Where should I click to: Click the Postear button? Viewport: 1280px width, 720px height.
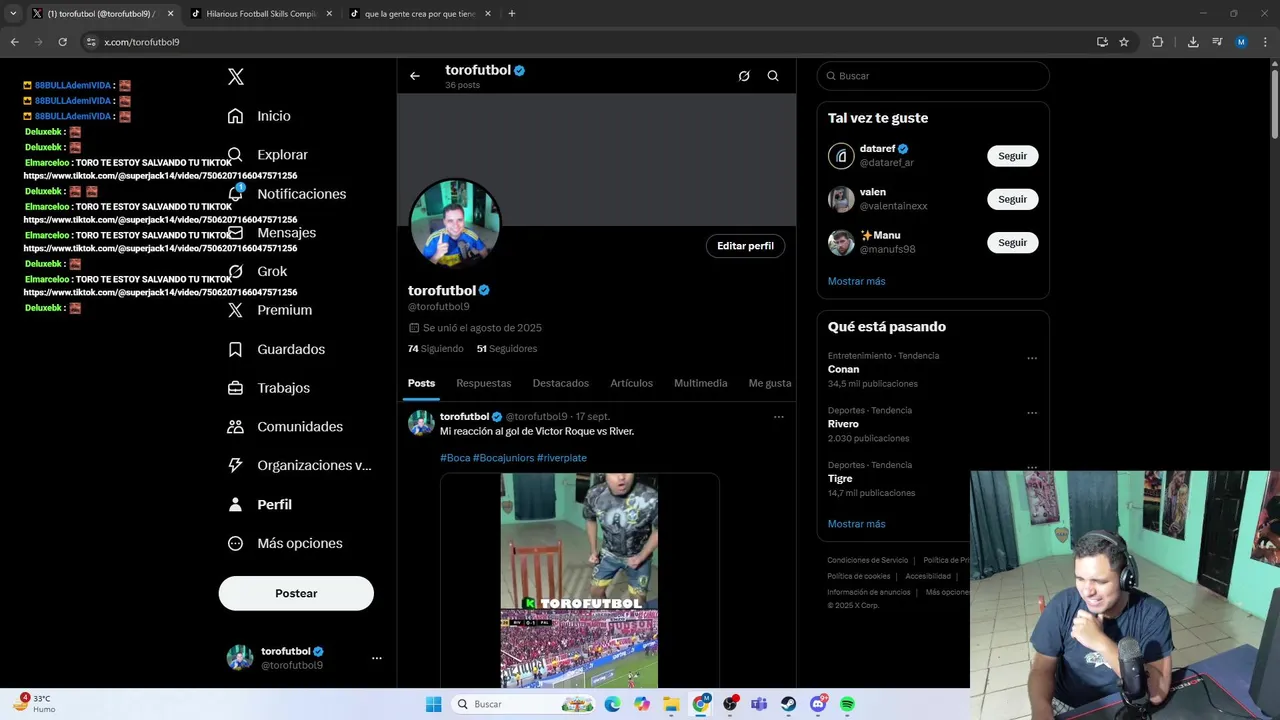296,593
